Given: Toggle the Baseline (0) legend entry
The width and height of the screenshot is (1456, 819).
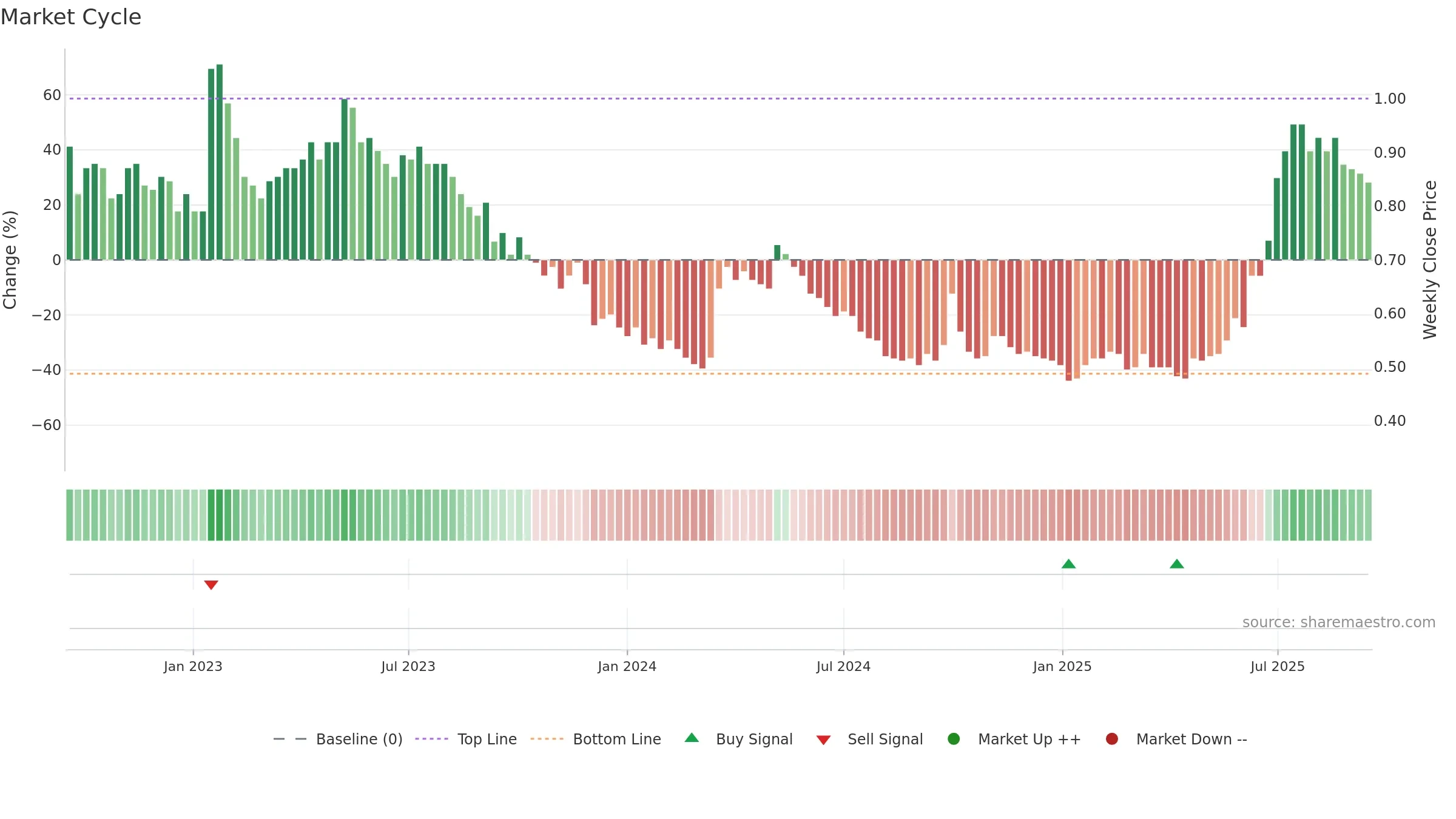Looking at the screenshot, I should (x=338, y=739).
